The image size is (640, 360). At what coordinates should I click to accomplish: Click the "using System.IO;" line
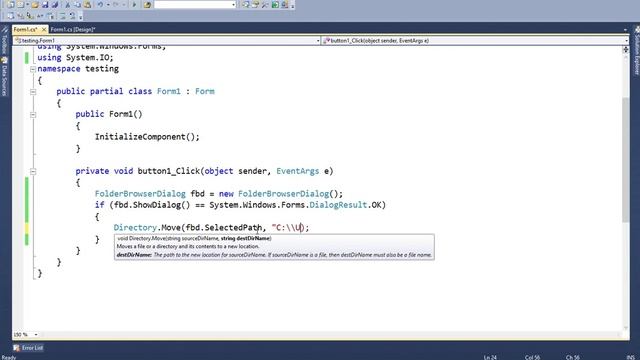(x=76, y=58)
